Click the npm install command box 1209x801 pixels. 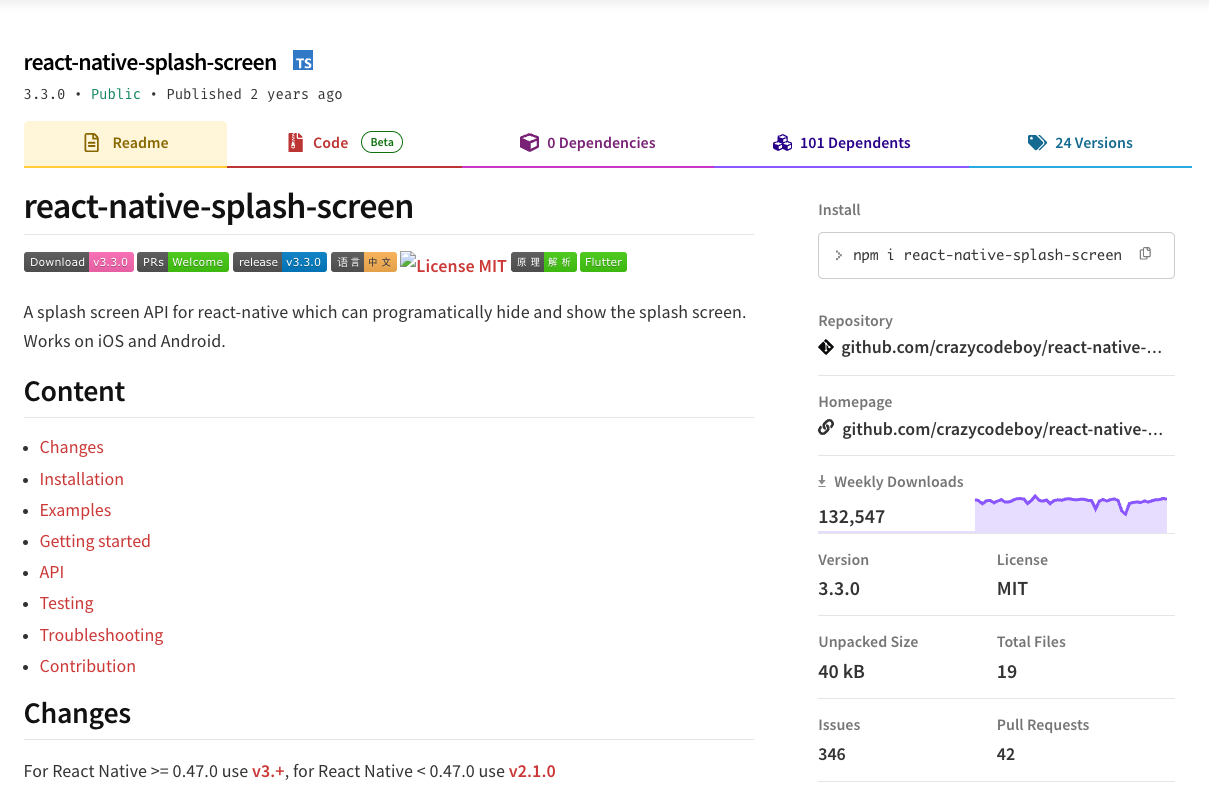(996, 255)
